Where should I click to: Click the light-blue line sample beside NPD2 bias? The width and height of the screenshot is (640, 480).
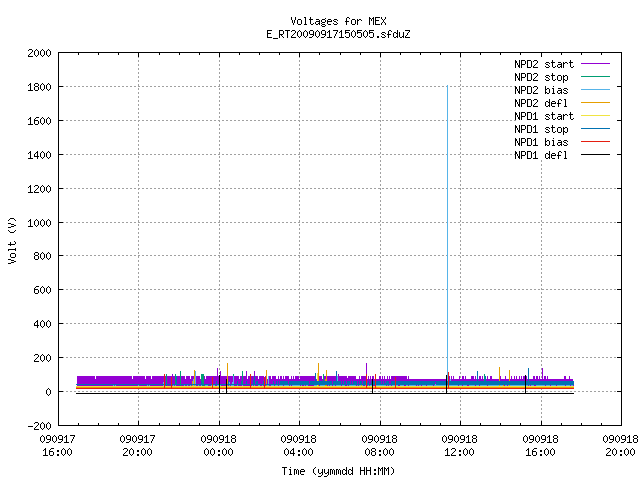click(596, 90)
